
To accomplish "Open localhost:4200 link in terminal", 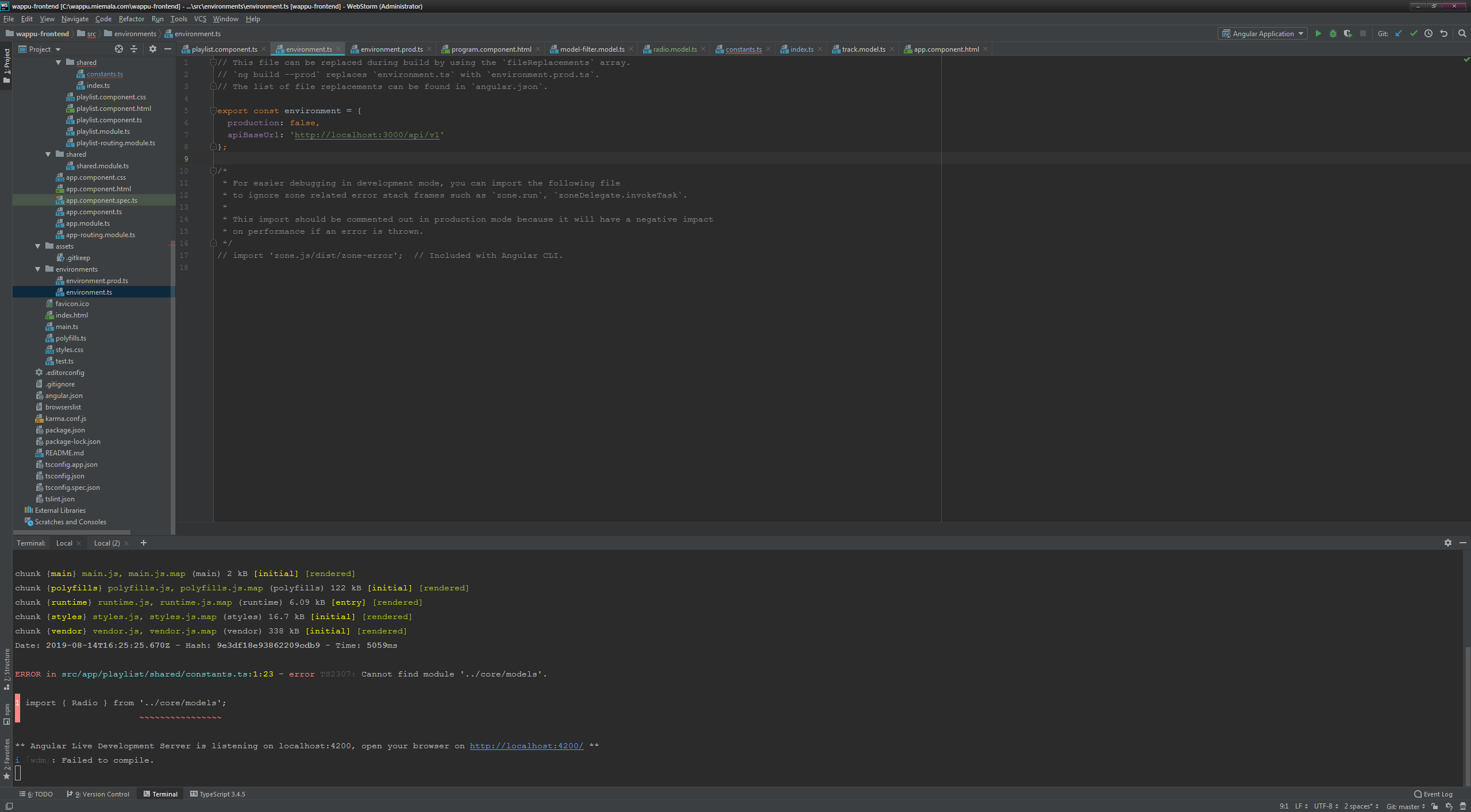I will [x=526, y=746].
